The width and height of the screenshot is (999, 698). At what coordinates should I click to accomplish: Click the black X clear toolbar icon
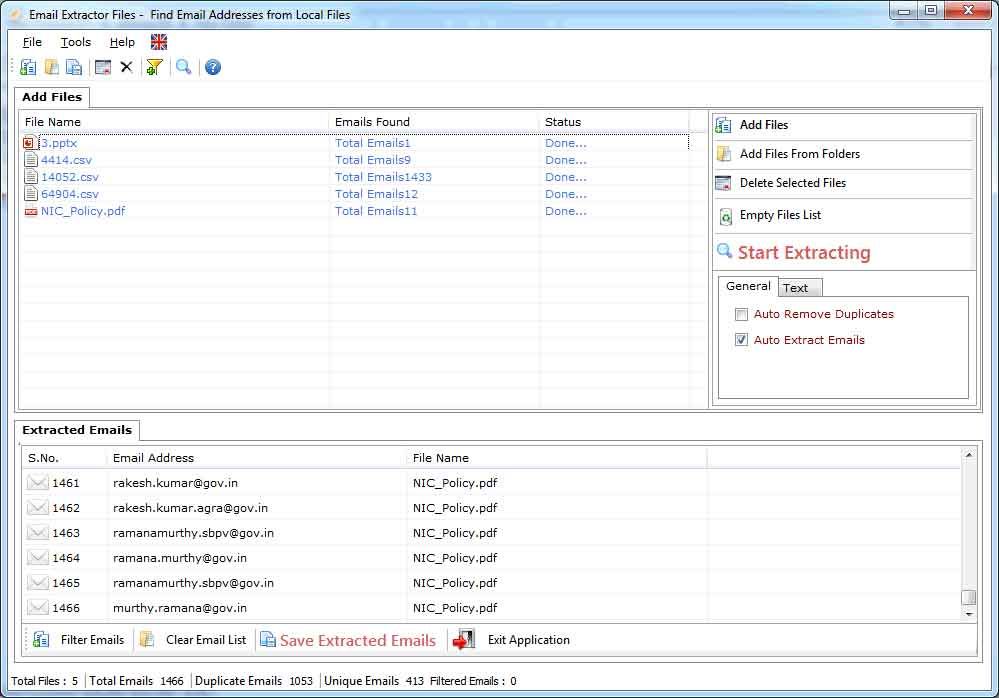126,67
